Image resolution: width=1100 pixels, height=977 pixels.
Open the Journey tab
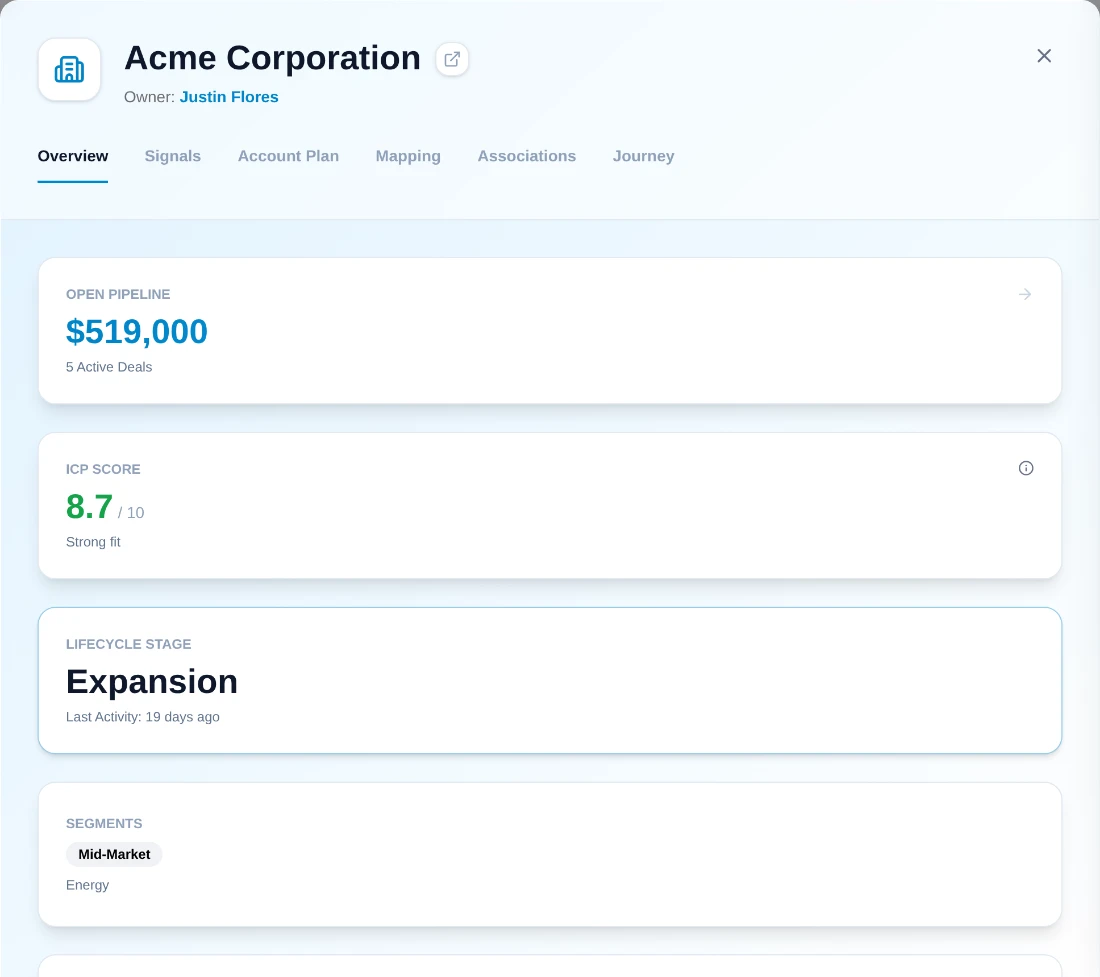[643, 156]
